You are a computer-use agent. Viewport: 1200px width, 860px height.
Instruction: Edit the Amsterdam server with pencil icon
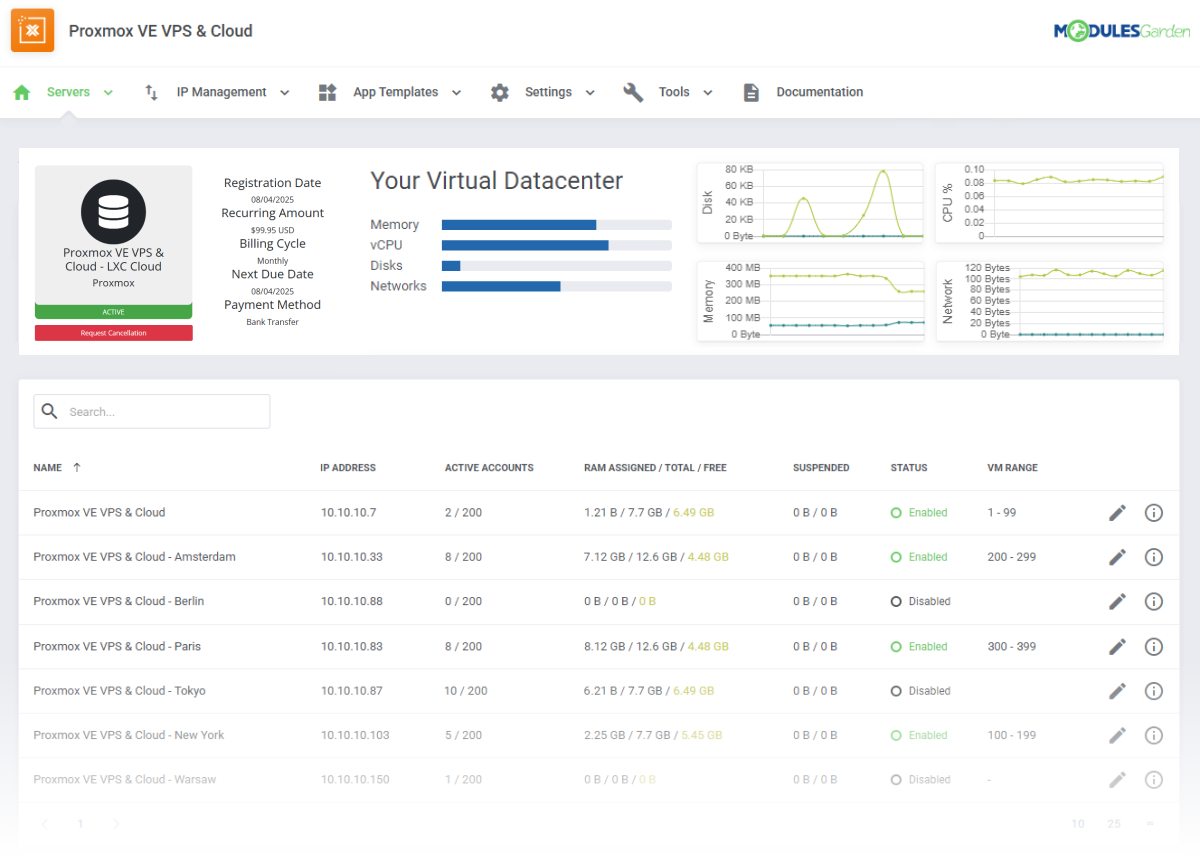[x=1117, y=557]
